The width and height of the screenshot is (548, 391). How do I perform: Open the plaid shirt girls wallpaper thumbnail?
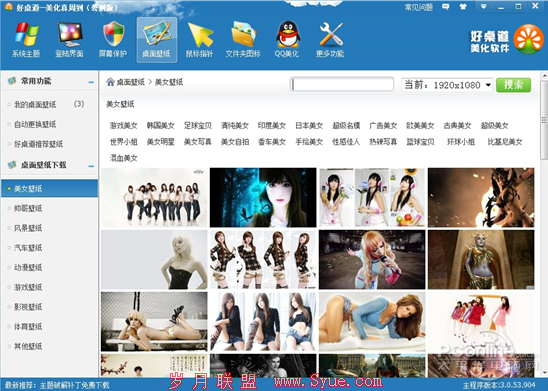[263, 260]
